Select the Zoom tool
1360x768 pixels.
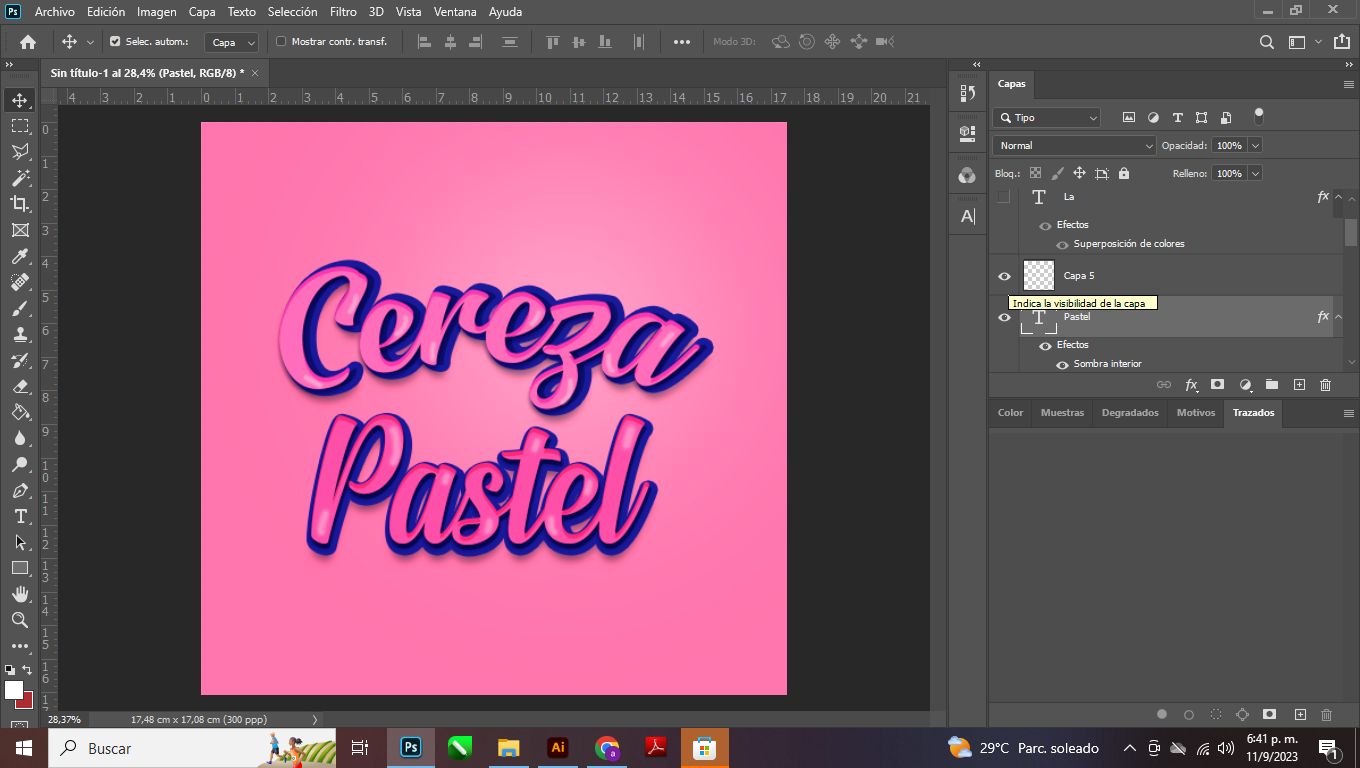click(x=20, y=620)
